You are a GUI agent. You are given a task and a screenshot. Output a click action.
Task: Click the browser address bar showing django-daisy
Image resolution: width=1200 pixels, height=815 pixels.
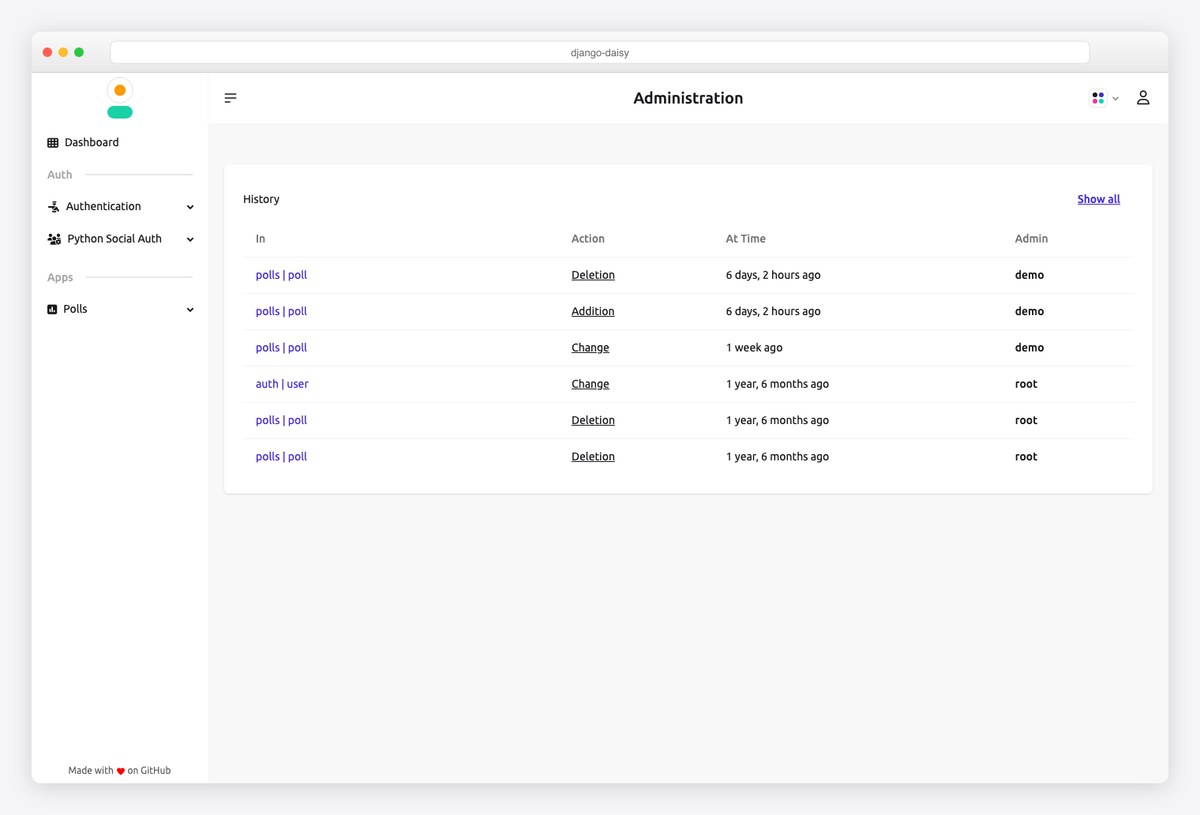[x=600, y=52]
